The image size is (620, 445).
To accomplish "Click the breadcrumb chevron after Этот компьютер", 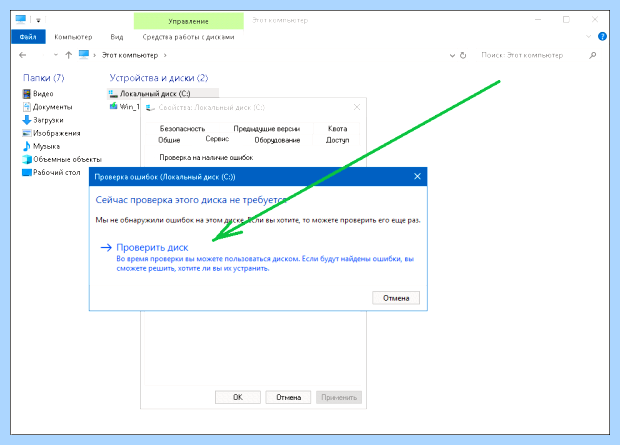I will (165, 55).
